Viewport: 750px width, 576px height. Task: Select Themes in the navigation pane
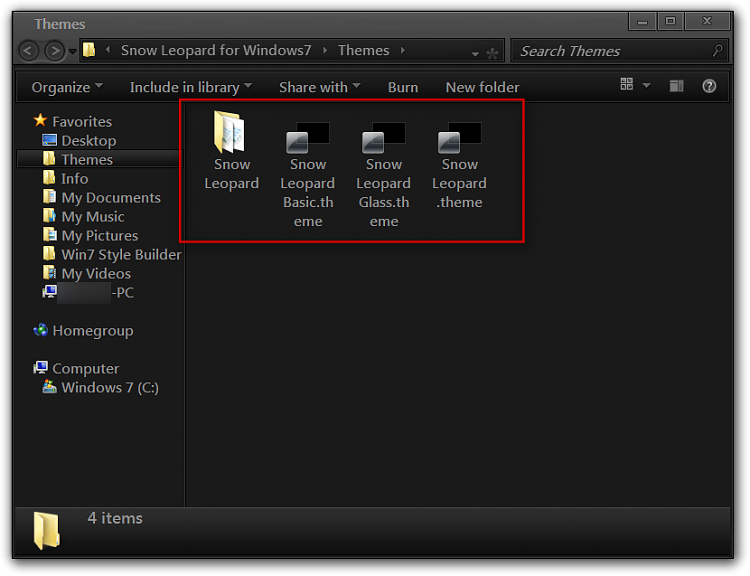click(99, 159)
